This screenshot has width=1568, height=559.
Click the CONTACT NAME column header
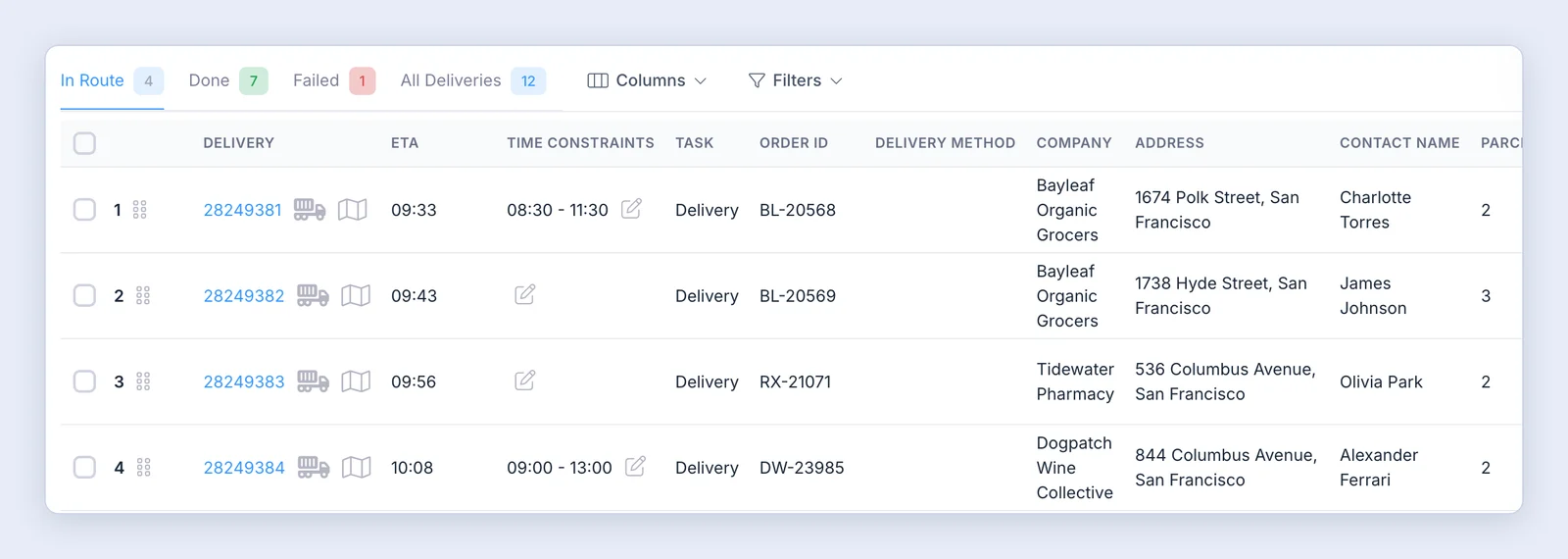point(1399,143)
